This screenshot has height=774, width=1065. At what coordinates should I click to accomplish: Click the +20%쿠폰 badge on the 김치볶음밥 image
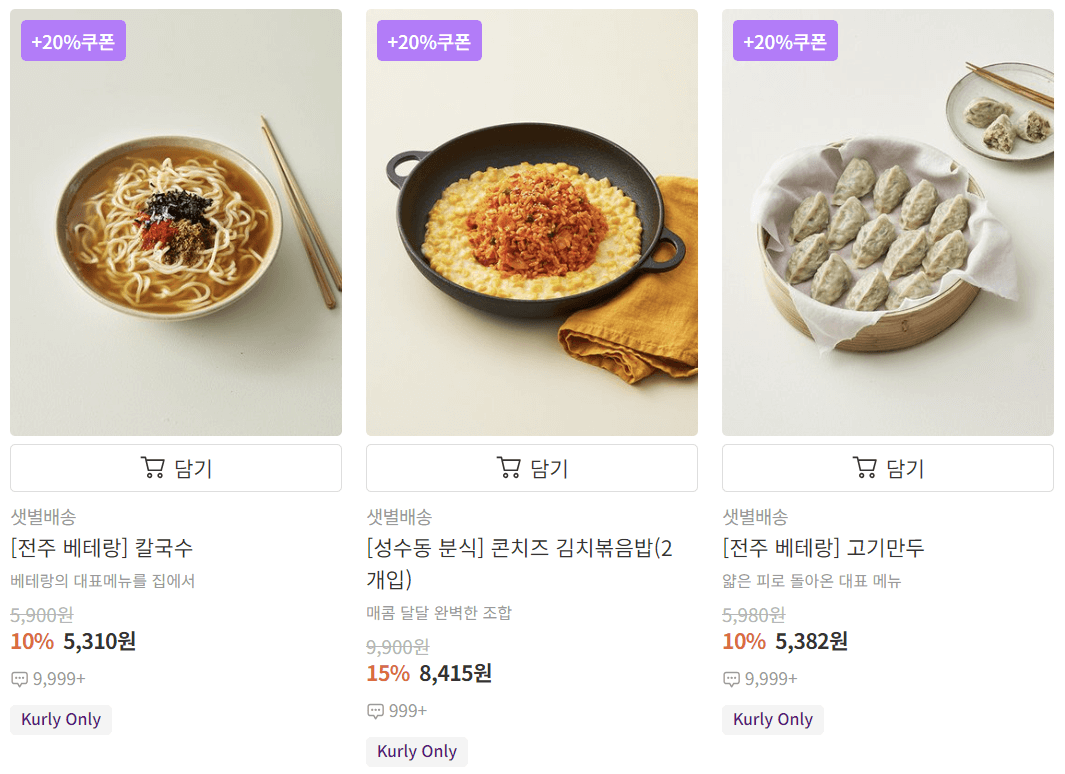click(429, 40)
